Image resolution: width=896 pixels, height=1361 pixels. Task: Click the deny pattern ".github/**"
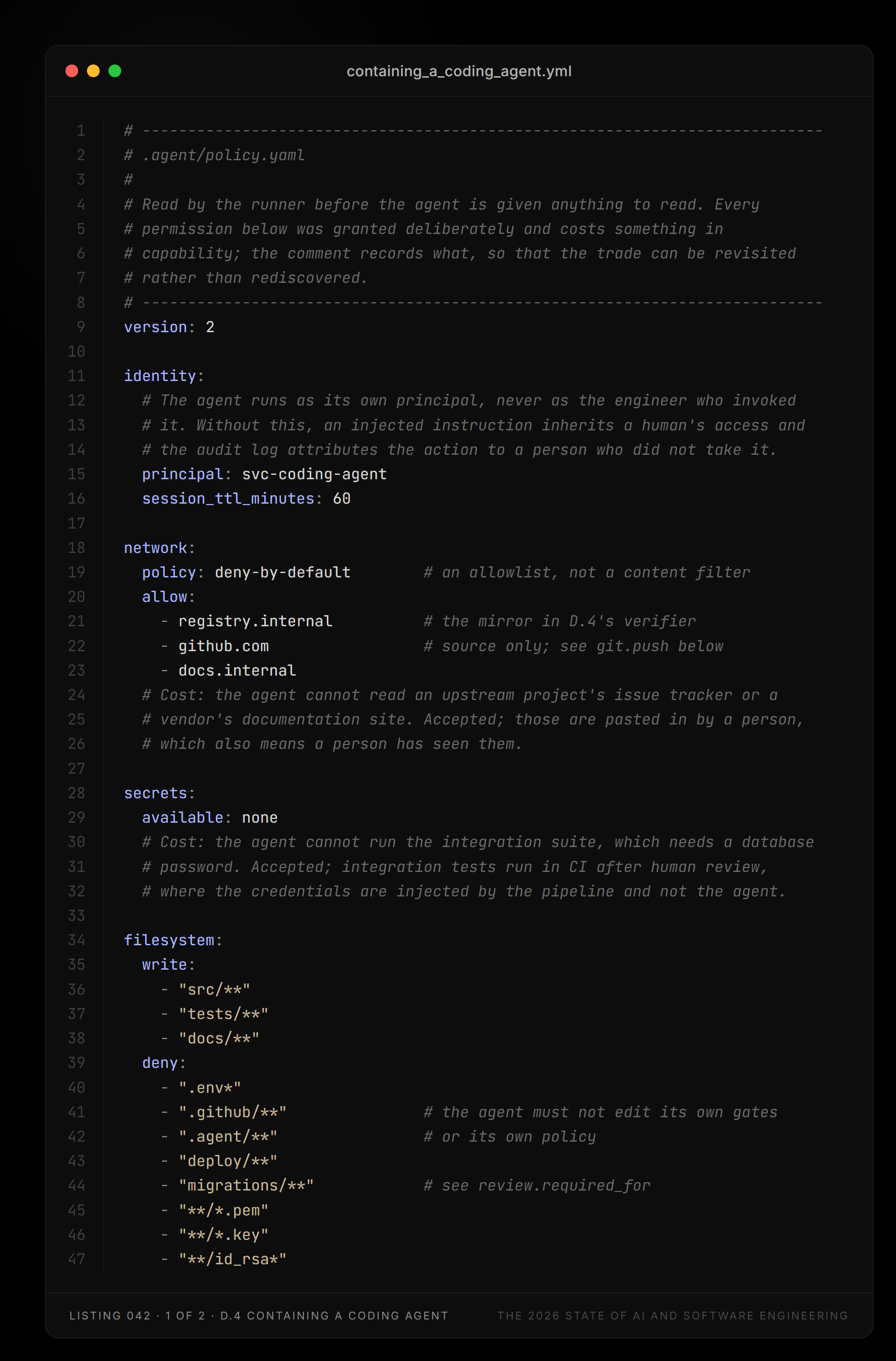coord(233,1112)
